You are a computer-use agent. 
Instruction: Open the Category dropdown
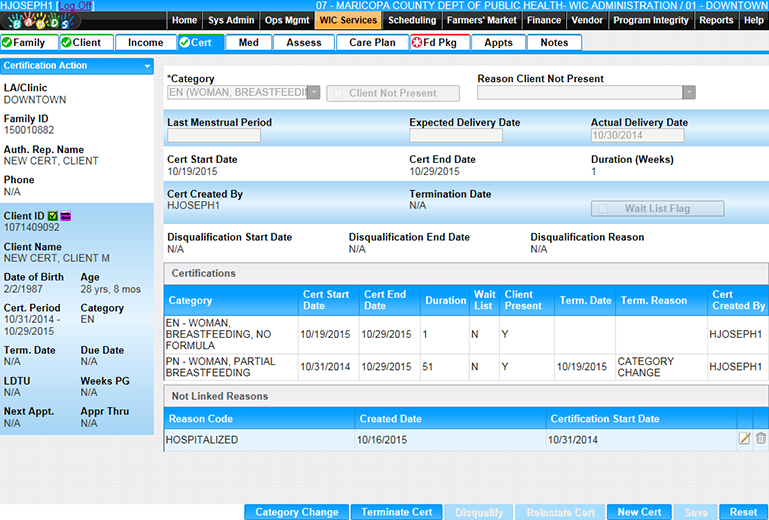313,93
